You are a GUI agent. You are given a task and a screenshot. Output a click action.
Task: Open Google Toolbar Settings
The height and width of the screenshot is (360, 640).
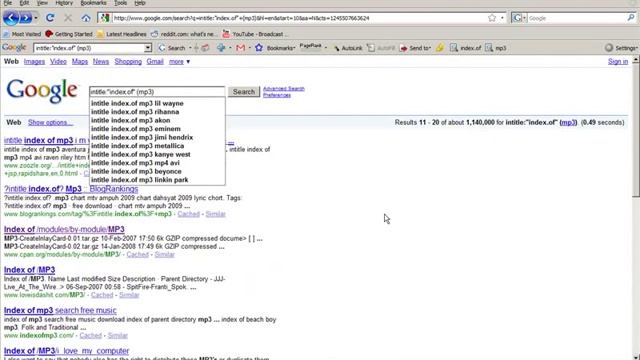tap(620, 48)
